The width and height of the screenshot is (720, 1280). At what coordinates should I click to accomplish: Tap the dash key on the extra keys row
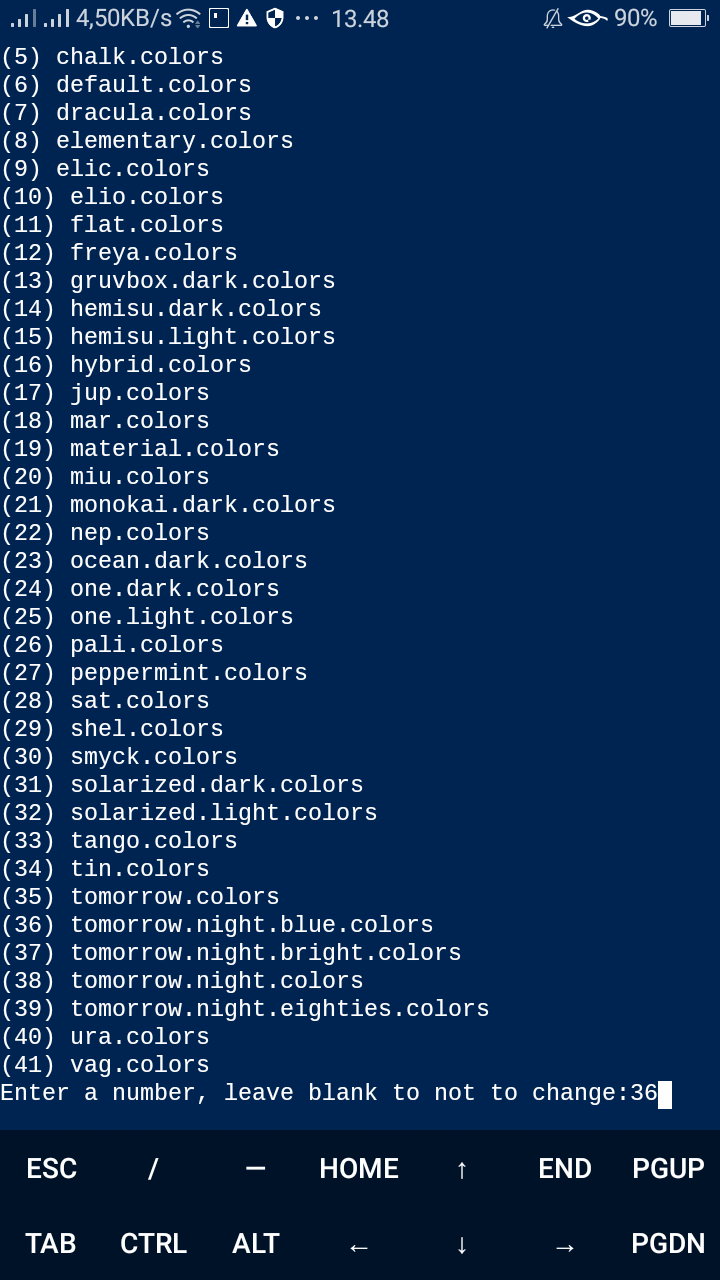click(x=255, y=1167)
